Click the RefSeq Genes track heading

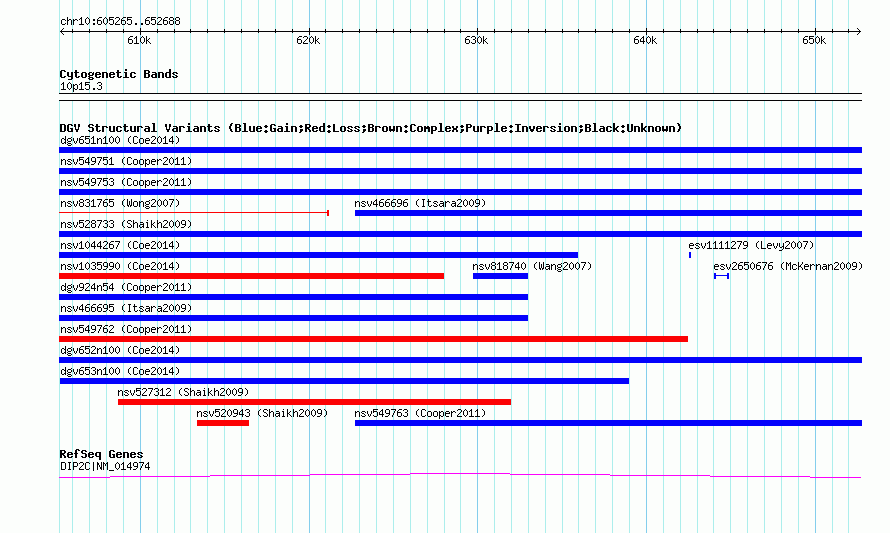(x=101, y=454)
